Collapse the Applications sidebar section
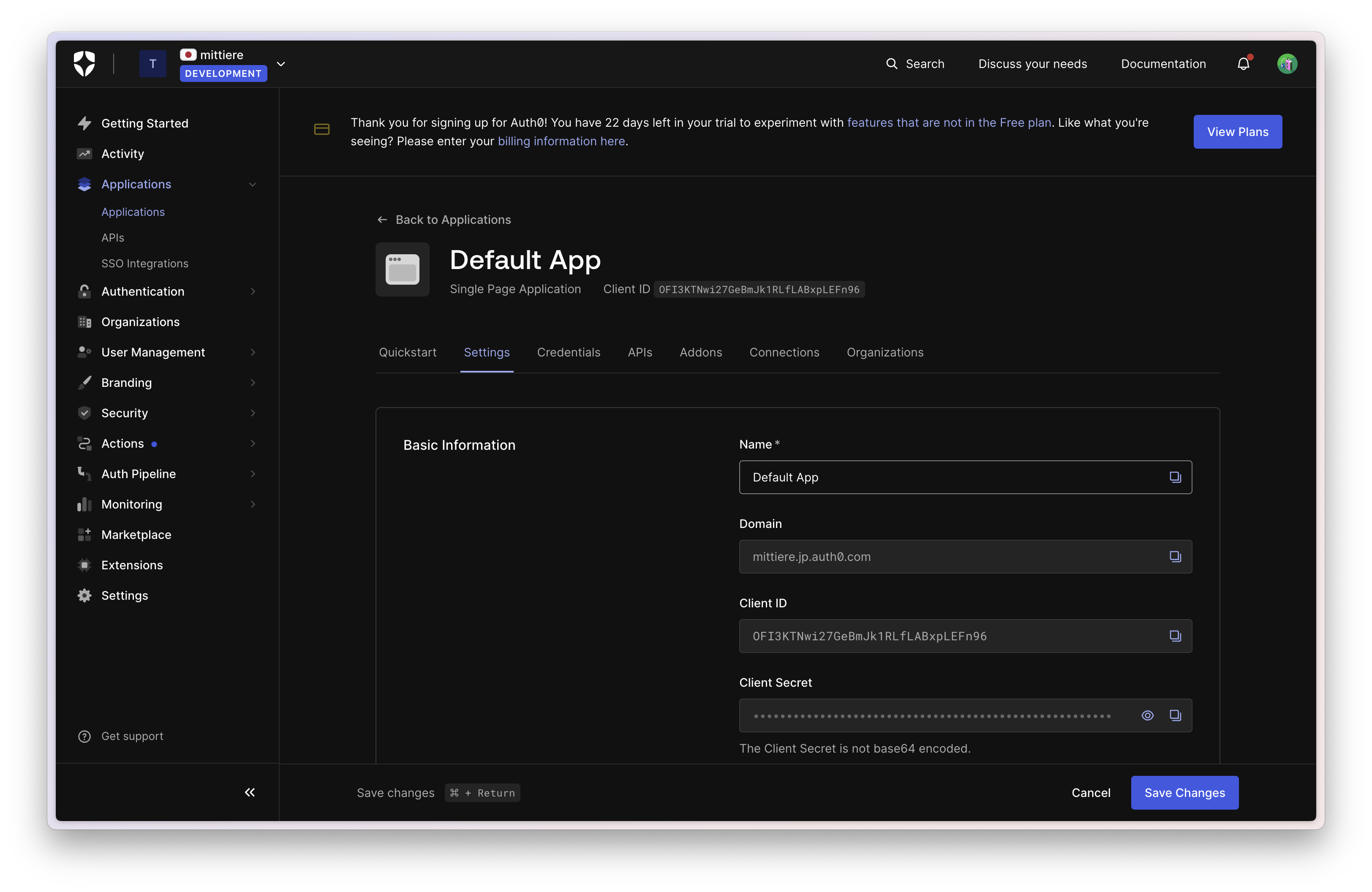Screen dimensions: 1372x892 253,185
